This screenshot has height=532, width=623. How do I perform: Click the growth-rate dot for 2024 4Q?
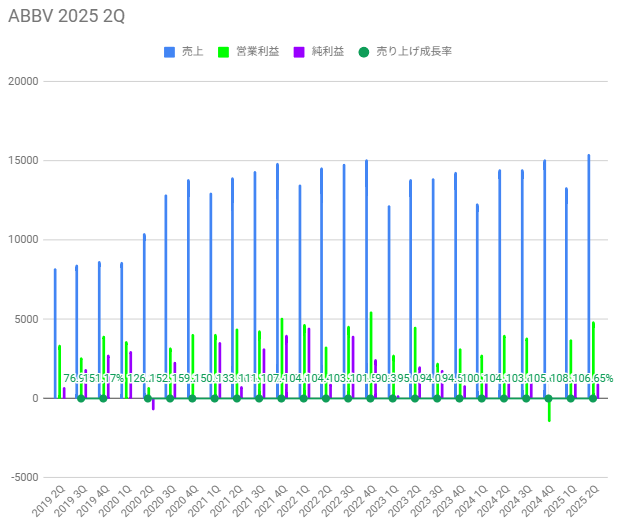548,398
